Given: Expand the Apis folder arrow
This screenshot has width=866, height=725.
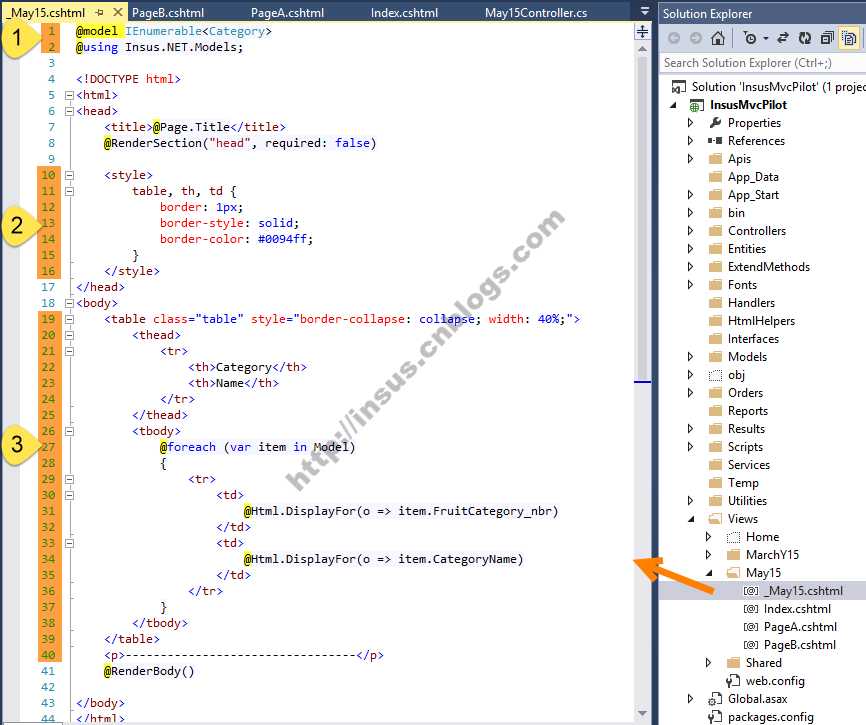Looking at the screenshot, I should [x=690, y=158].
